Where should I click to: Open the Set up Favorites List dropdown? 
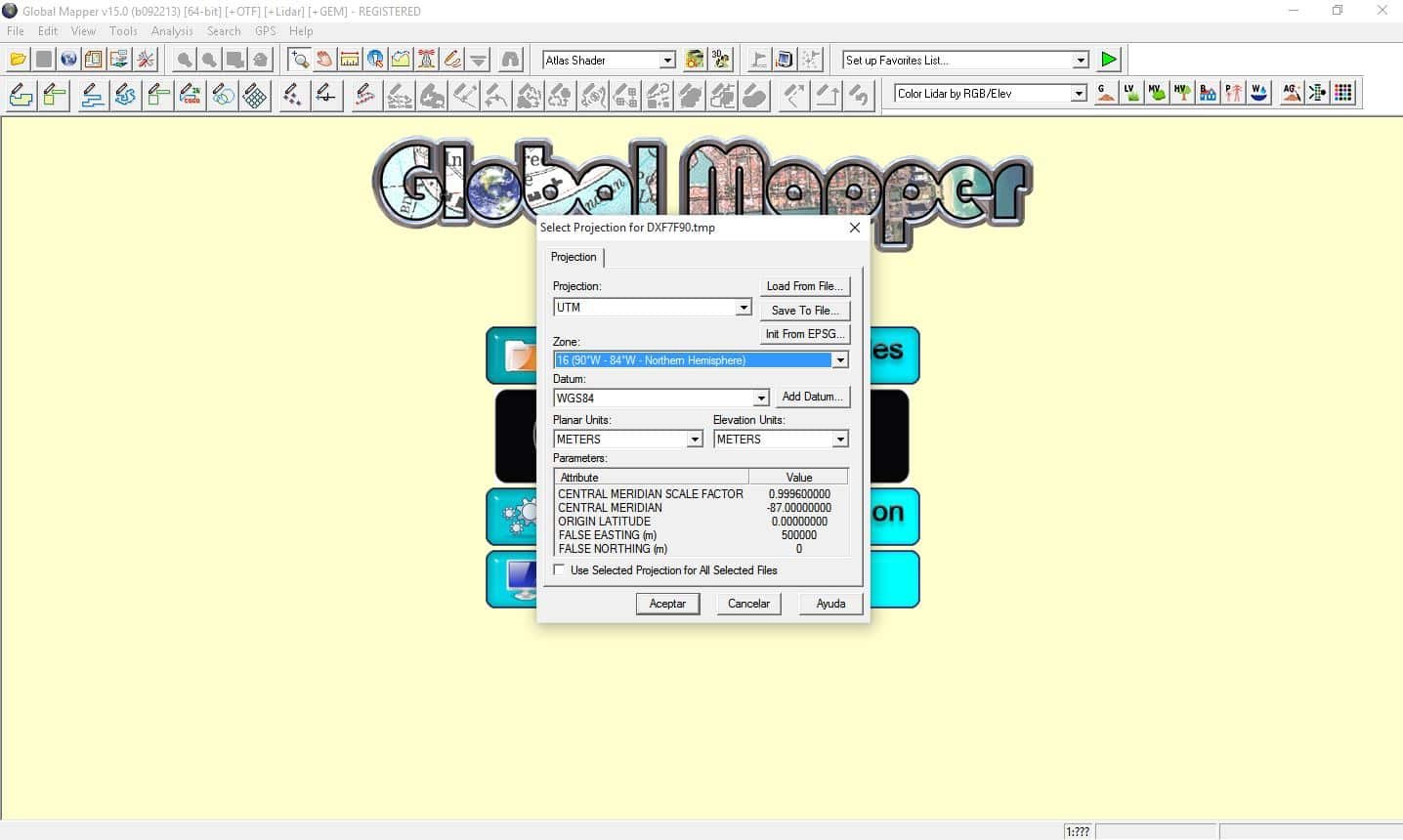[x=1081, y=61]
